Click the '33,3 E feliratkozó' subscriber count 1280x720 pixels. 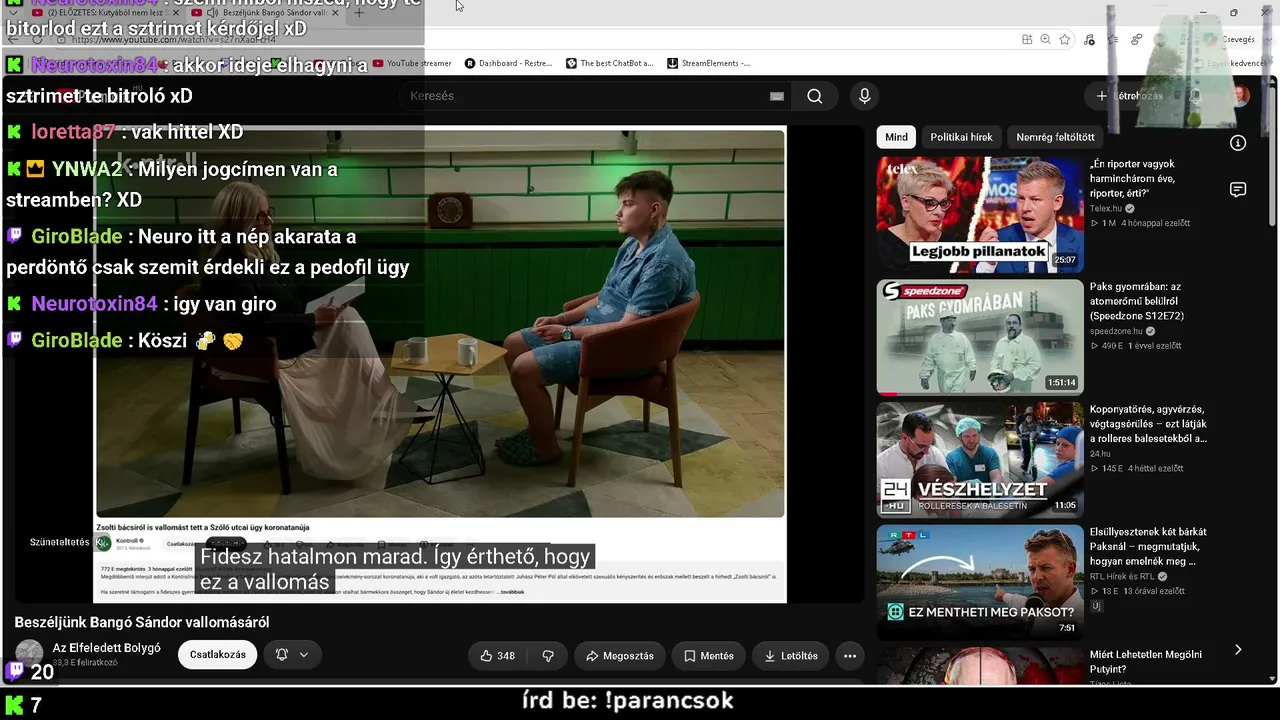point(85,663)
